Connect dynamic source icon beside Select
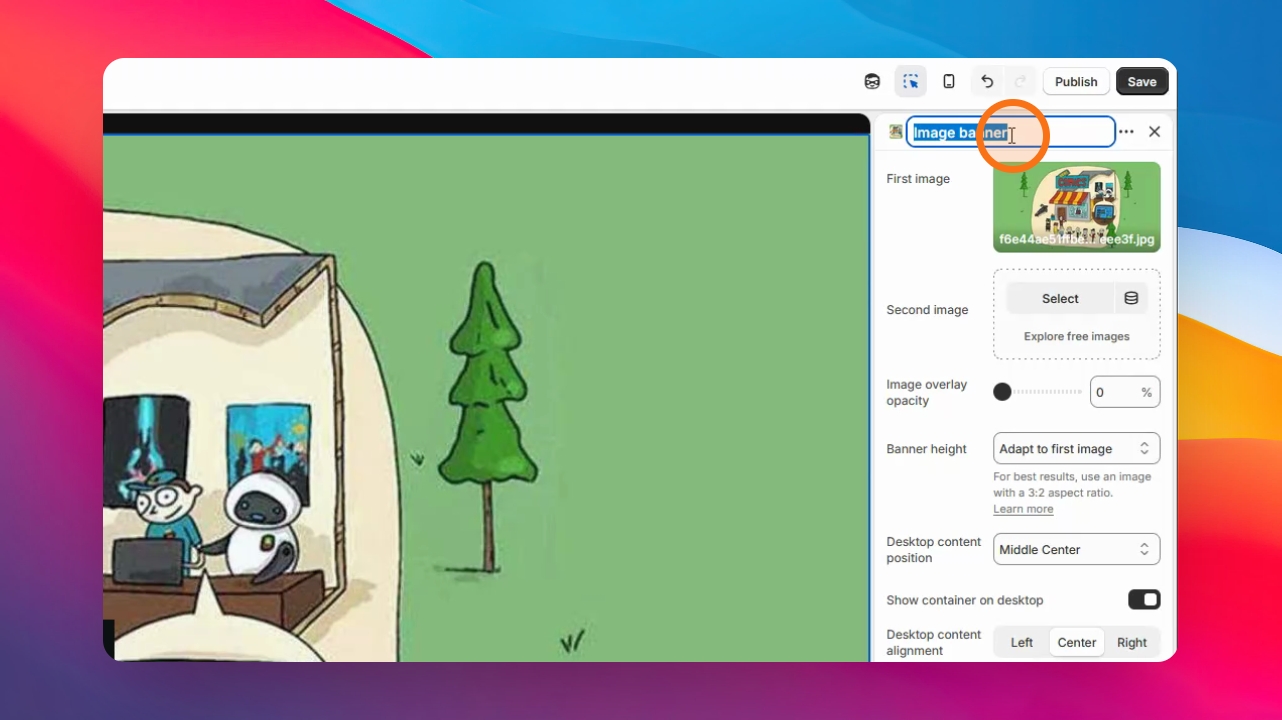The height and width of the screenshot is (720, 1282). click(1131, 298)
